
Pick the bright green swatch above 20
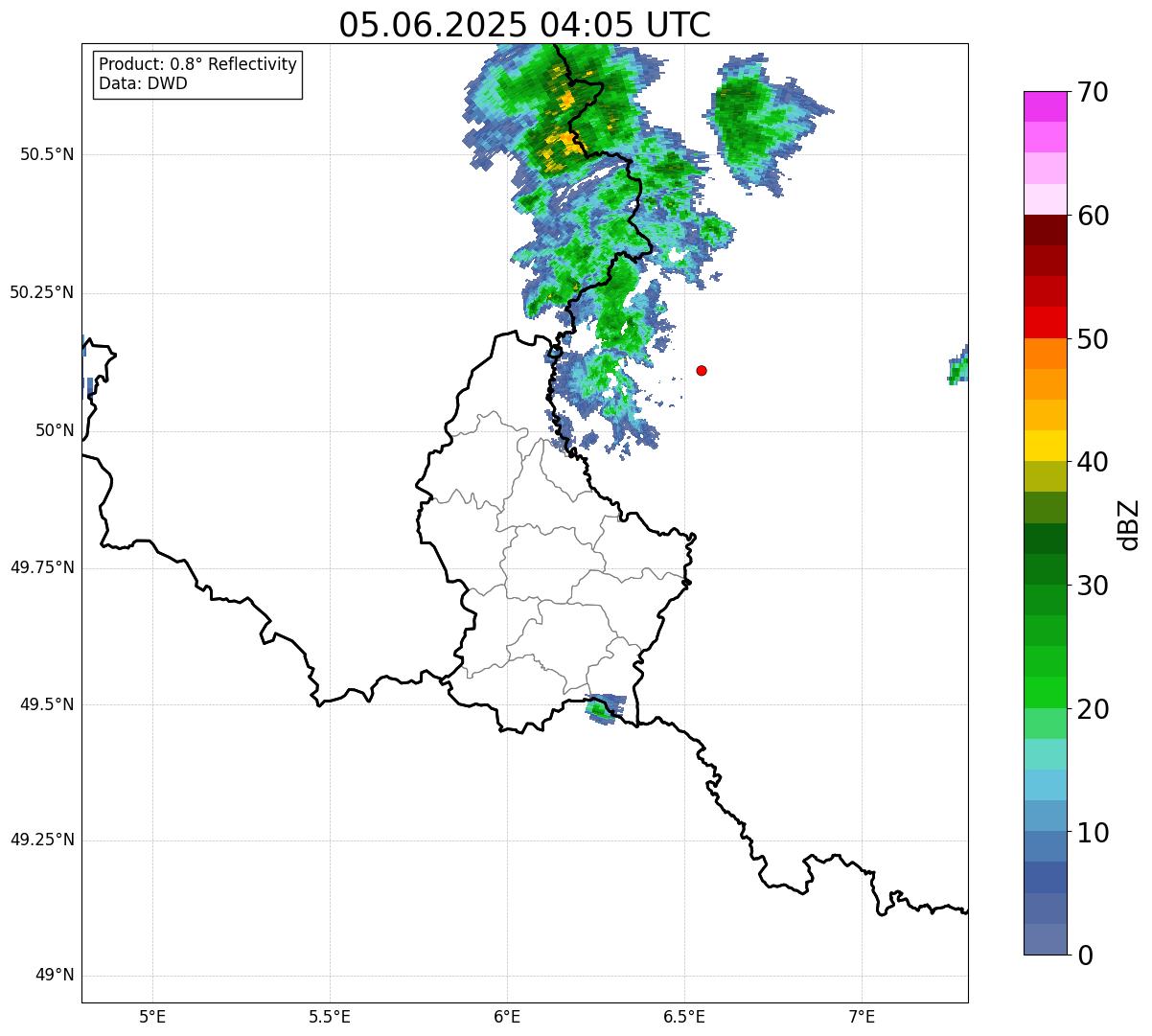click(1046, 692)
